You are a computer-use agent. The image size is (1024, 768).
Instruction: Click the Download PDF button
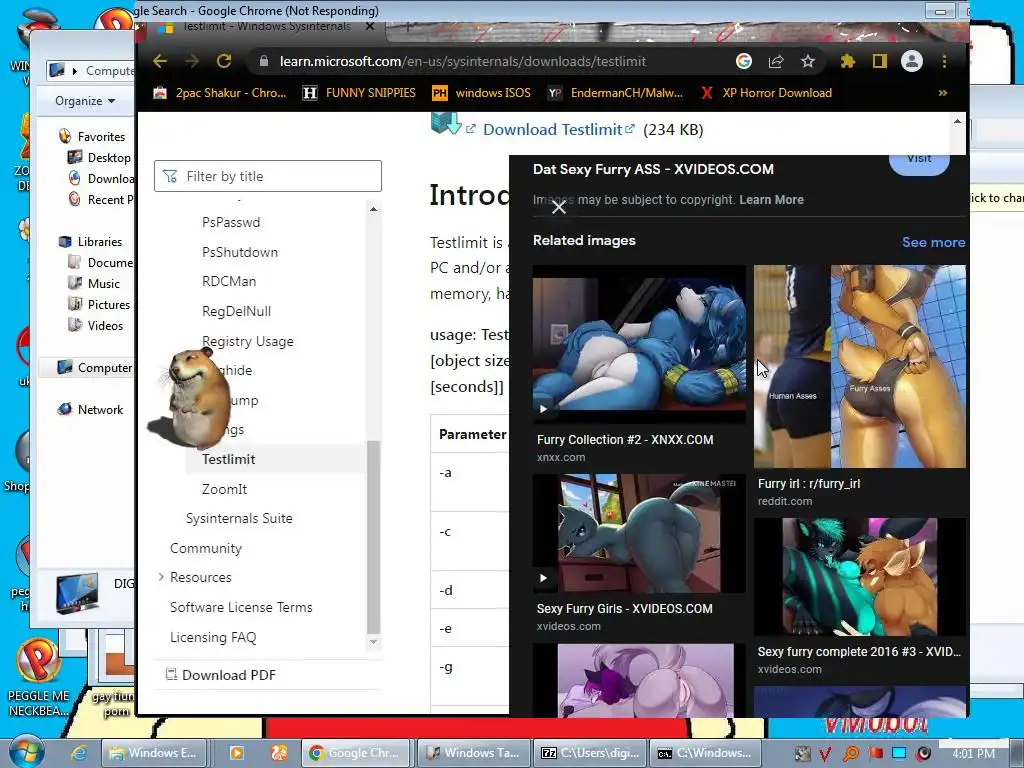tap(221, 675)
